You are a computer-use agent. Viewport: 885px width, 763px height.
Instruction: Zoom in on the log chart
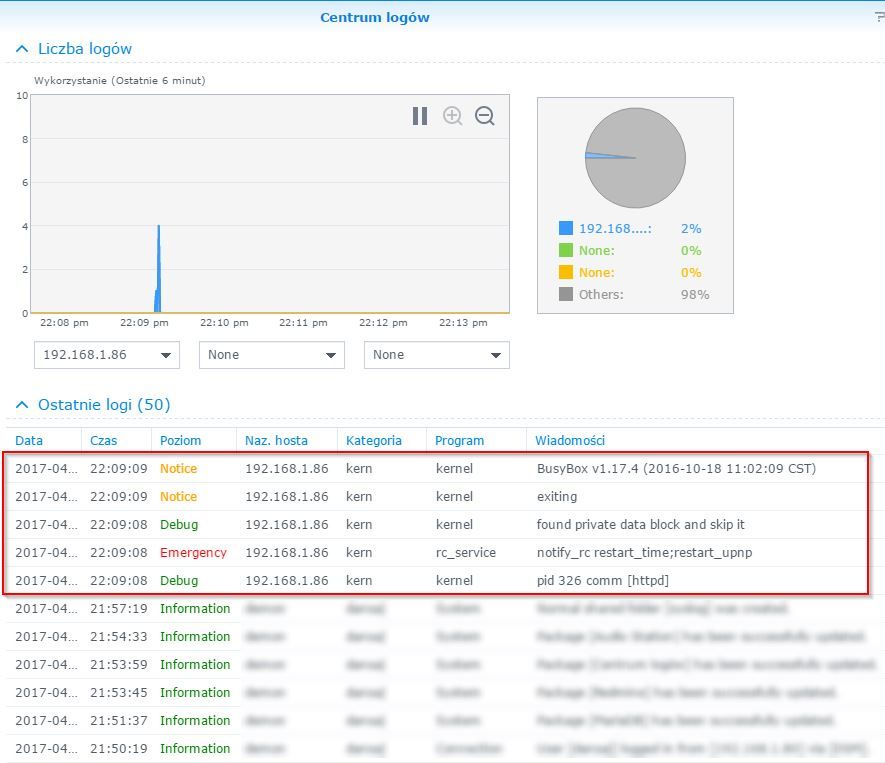pyautogui.click(x=452, y=116)
